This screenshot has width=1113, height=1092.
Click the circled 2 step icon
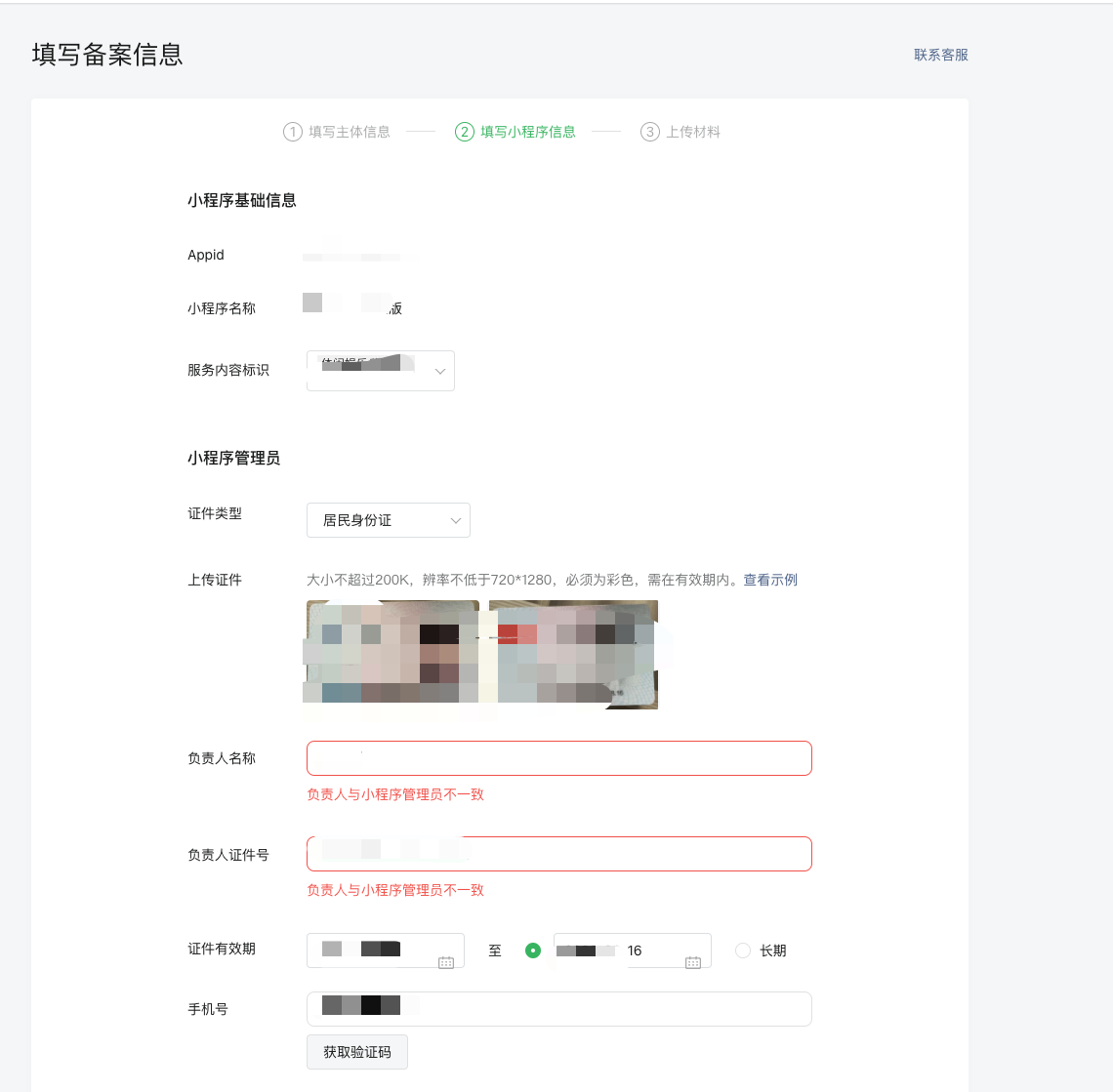coord(464,132)
